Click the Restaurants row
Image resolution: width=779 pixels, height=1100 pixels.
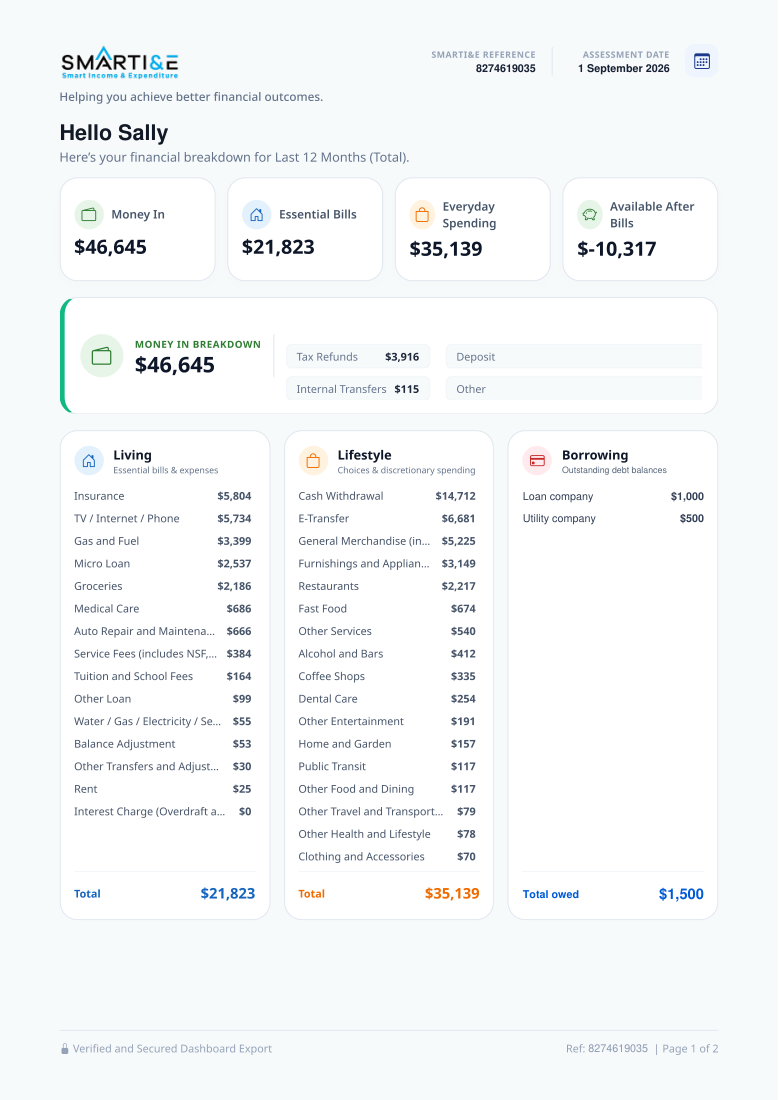click(387, 586)
